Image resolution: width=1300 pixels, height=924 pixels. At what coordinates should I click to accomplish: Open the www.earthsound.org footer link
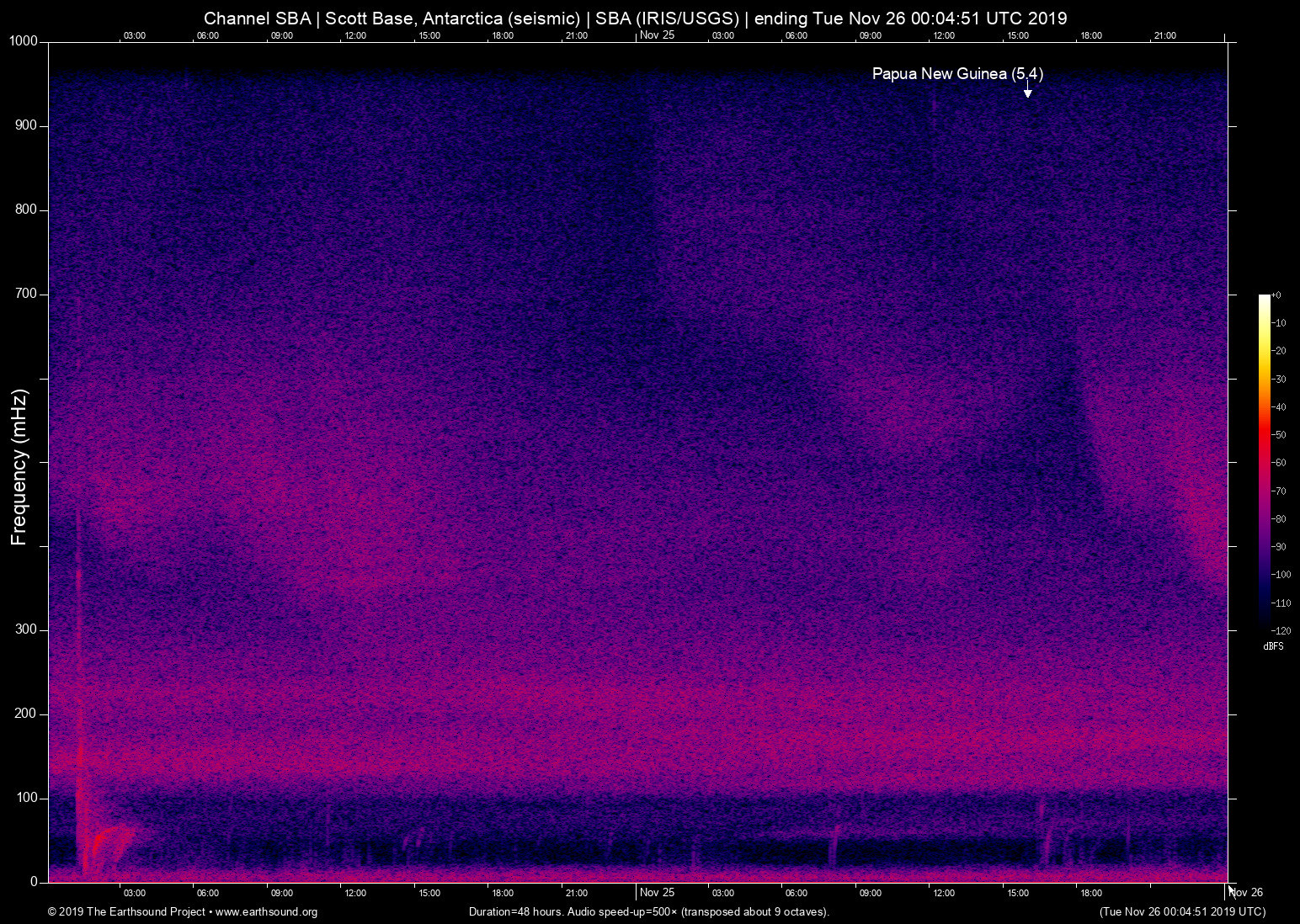[x=266, y=912]
